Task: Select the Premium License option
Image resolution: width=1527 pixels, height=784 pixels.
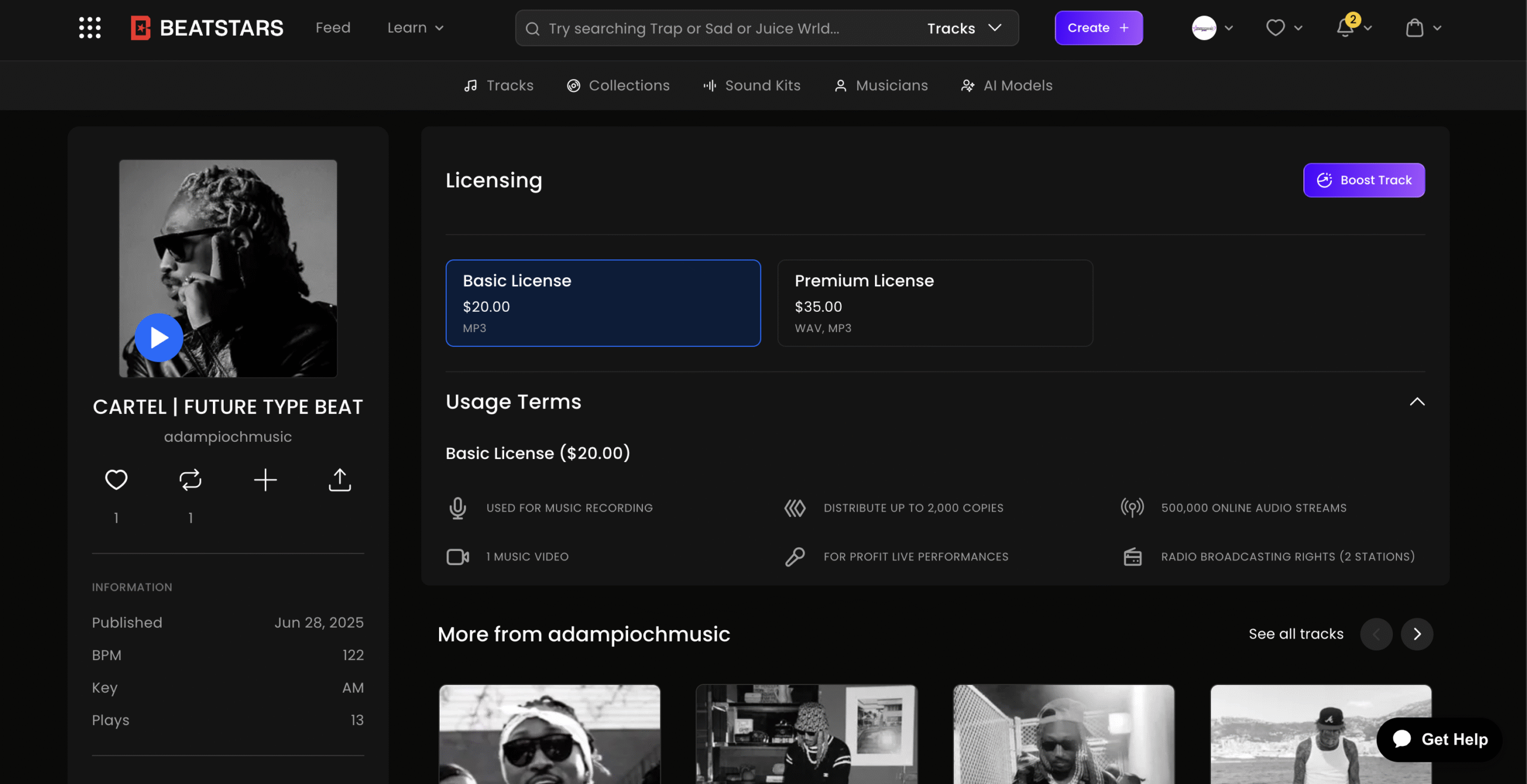Action: tap(934, 303)
